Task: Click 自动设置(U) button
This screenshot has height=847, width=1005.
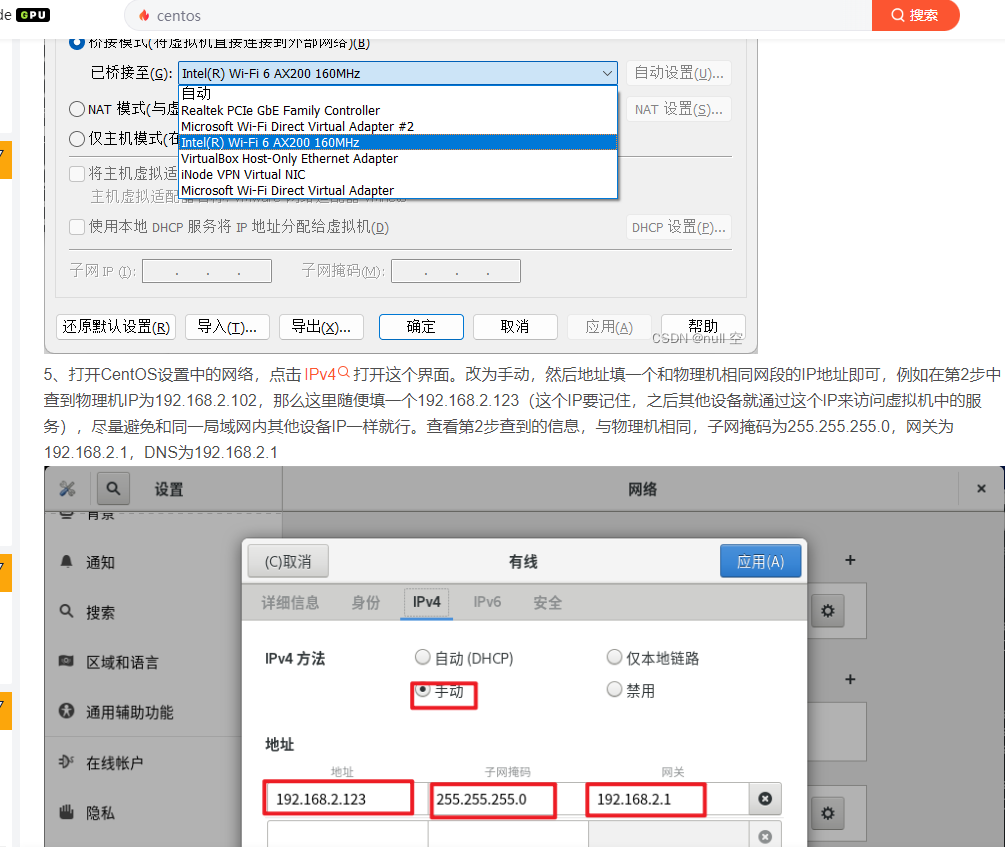Action: coord(679,73)
